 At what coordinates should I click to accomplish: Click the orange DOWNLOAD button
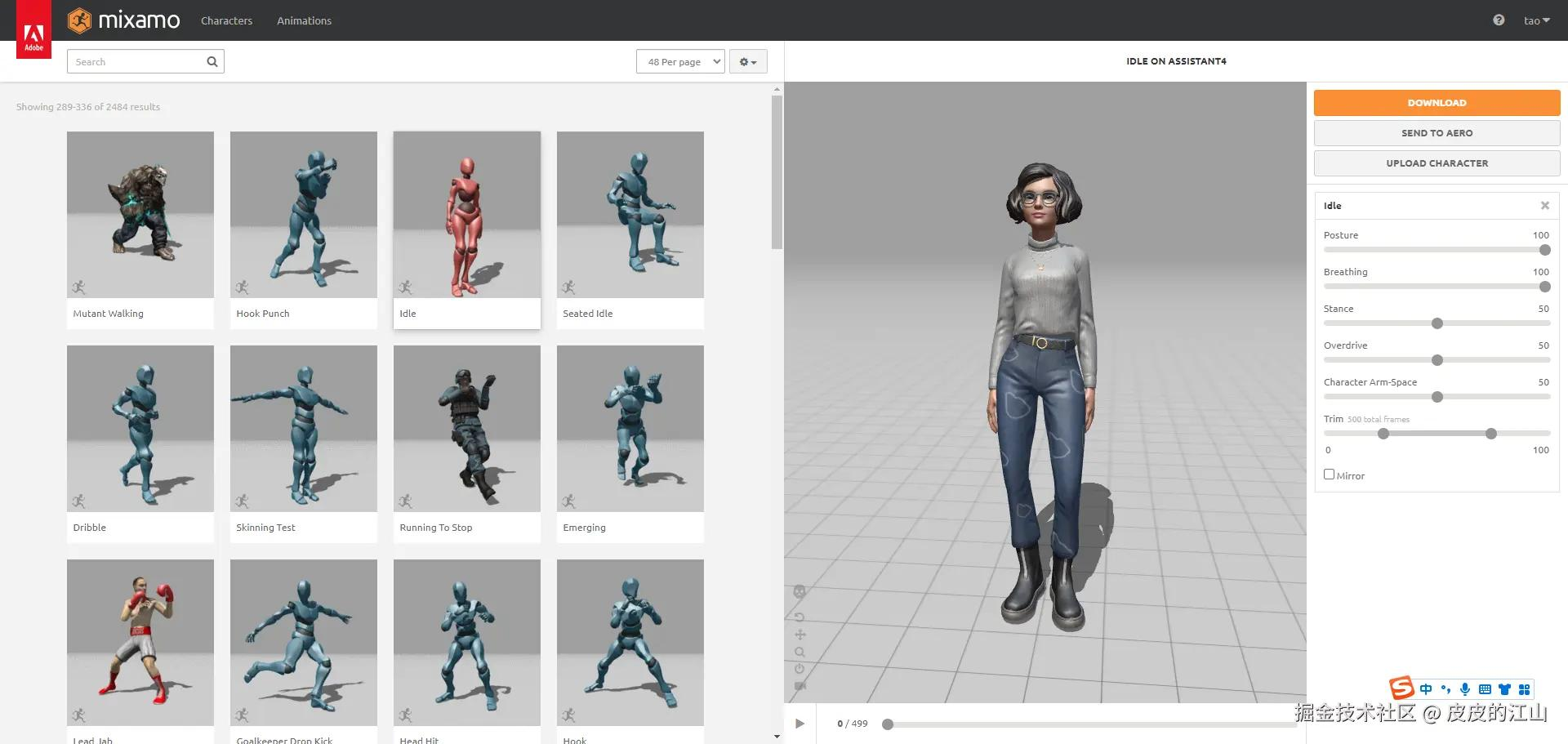pos(1437,103)
